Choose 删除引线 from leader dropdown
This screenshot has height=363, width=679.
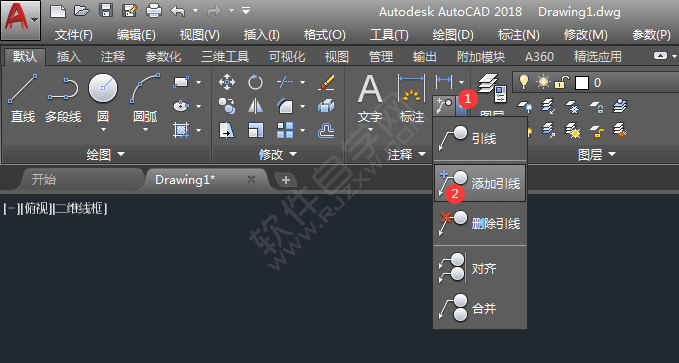(x=480, y=224)
